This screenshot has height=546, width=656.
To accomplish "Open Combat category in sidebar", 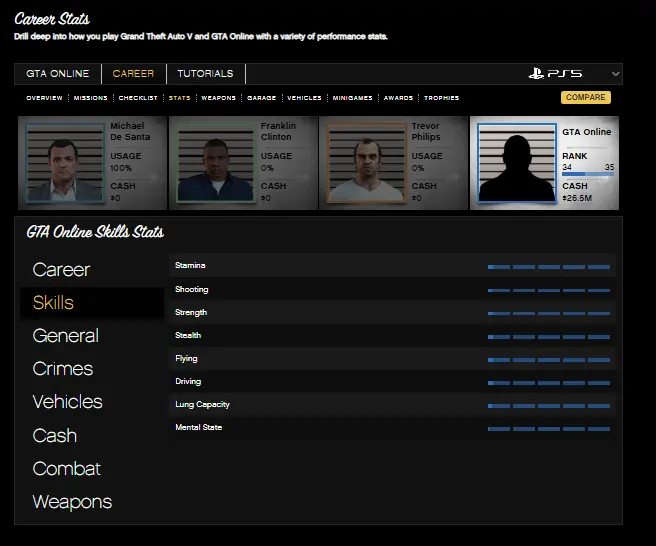I will pyautogui.click(x=66, y=468).
